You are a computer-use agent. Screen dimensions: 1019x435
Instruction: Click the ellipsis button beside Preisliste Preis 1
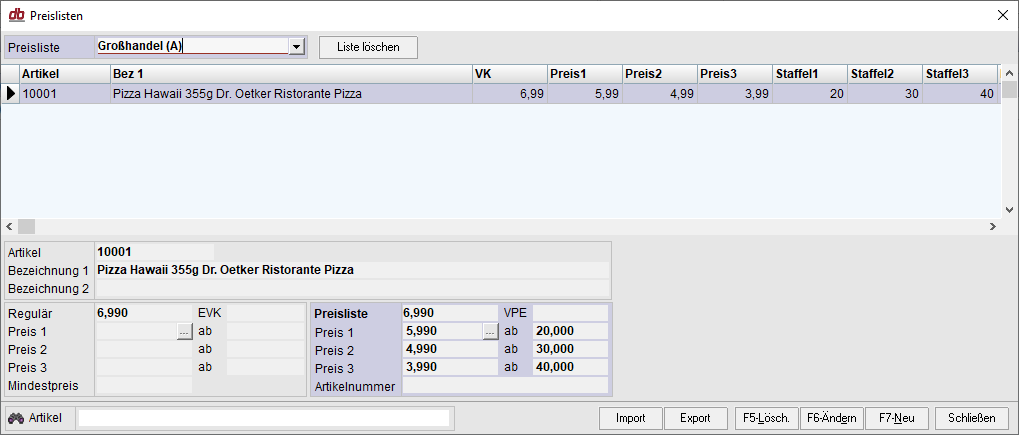489,332
